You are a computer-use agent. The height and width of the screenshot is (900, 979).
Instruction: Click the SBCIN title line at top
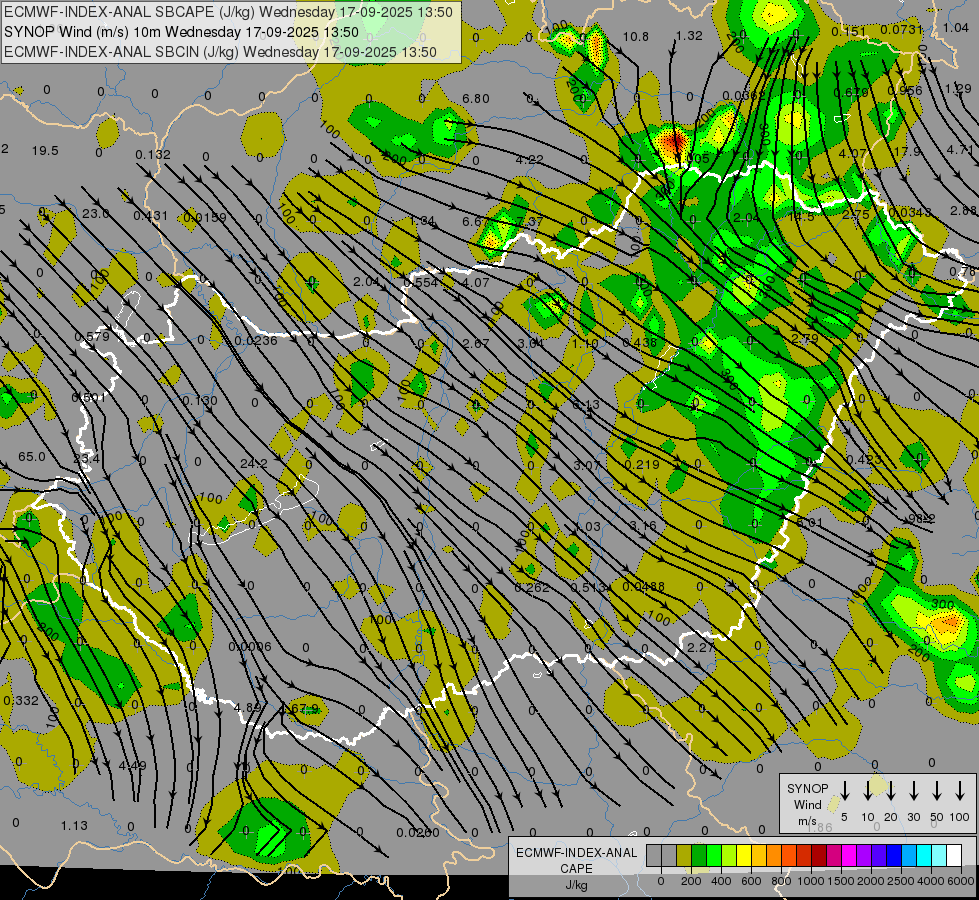click(x=220, y=52)
